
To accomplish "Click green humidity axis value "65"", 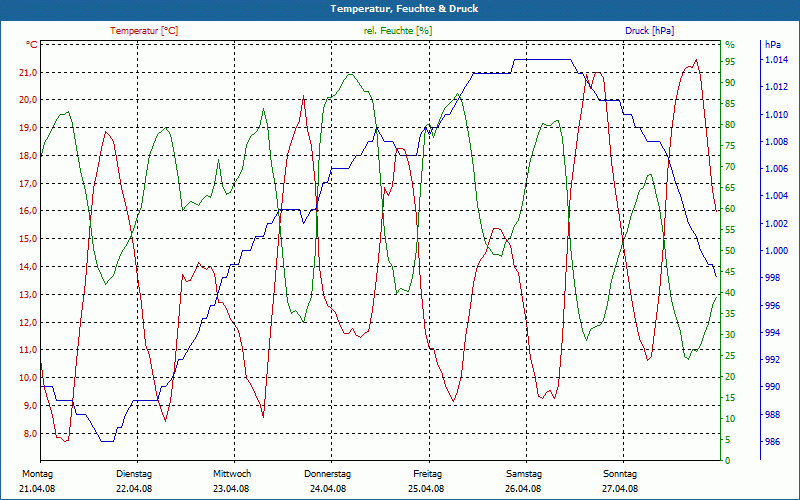I will click(730, 188).
